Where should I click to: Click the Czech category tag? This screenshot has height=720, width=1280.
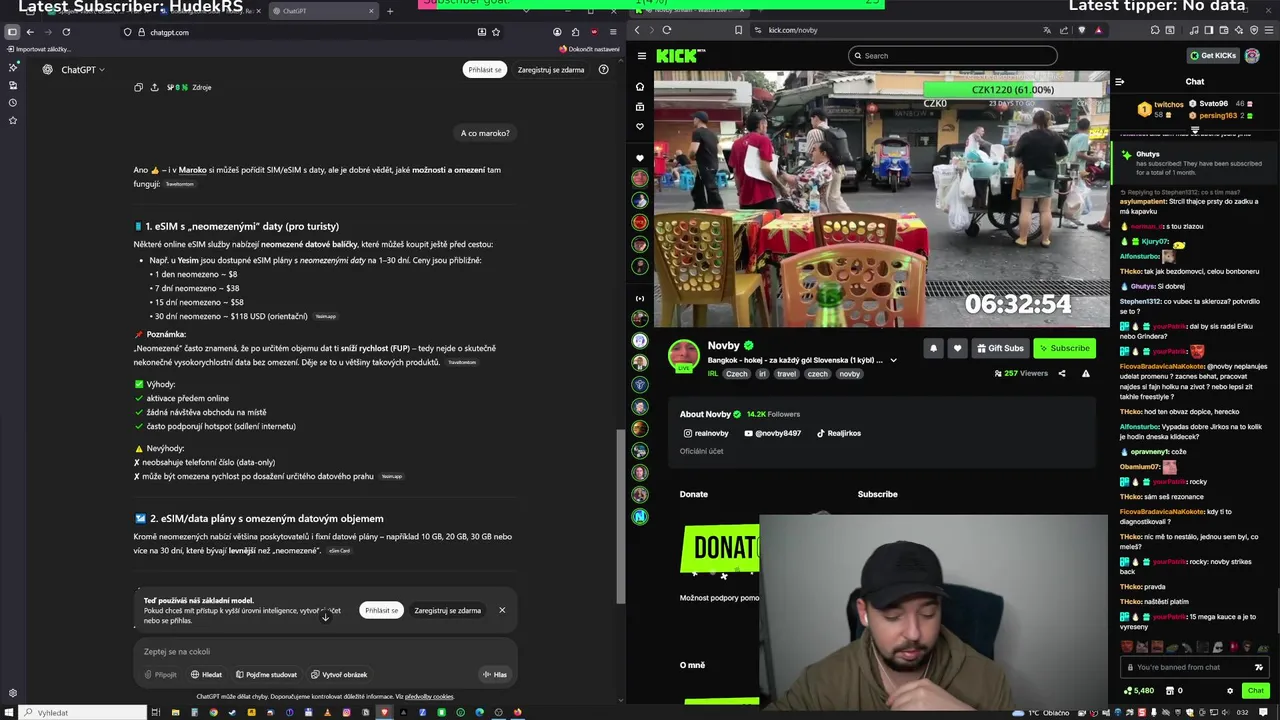coord(737,374)
